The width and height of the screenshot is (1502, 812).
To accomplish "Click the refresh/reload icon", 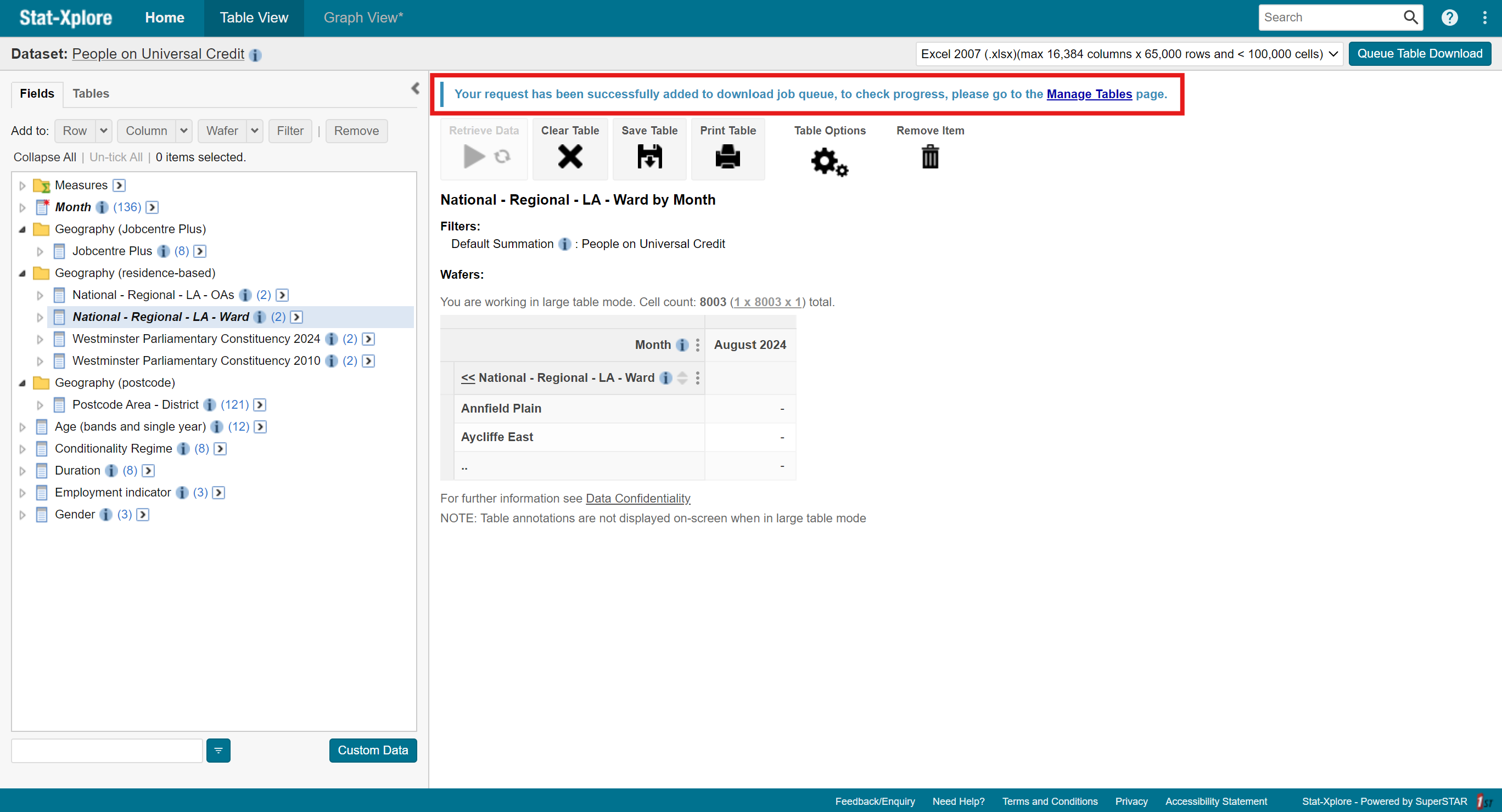I will coord(502,156).
